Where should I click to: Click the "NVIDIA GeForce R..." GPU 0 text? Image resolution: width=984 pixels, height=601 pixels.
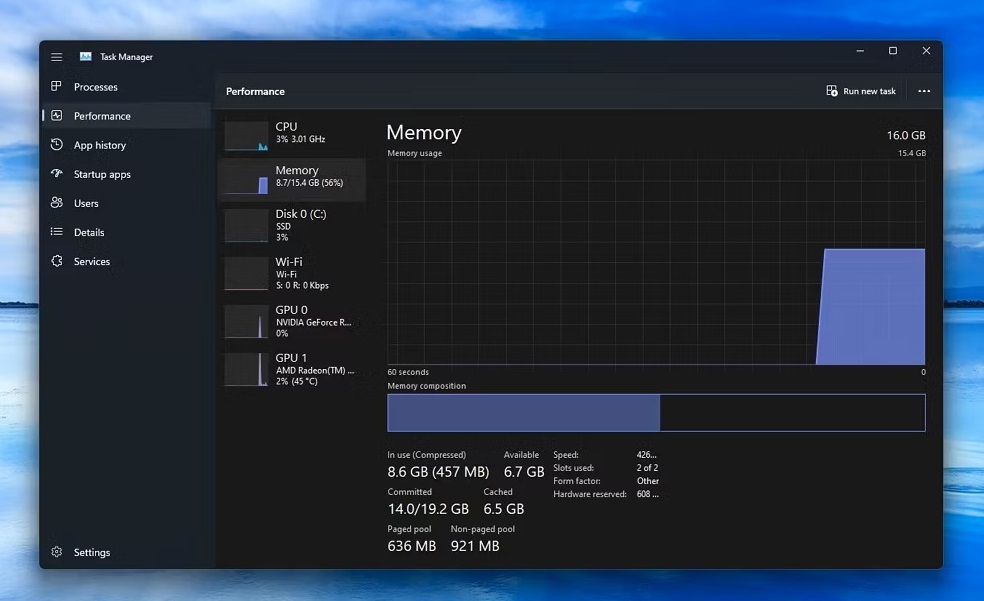314,322
